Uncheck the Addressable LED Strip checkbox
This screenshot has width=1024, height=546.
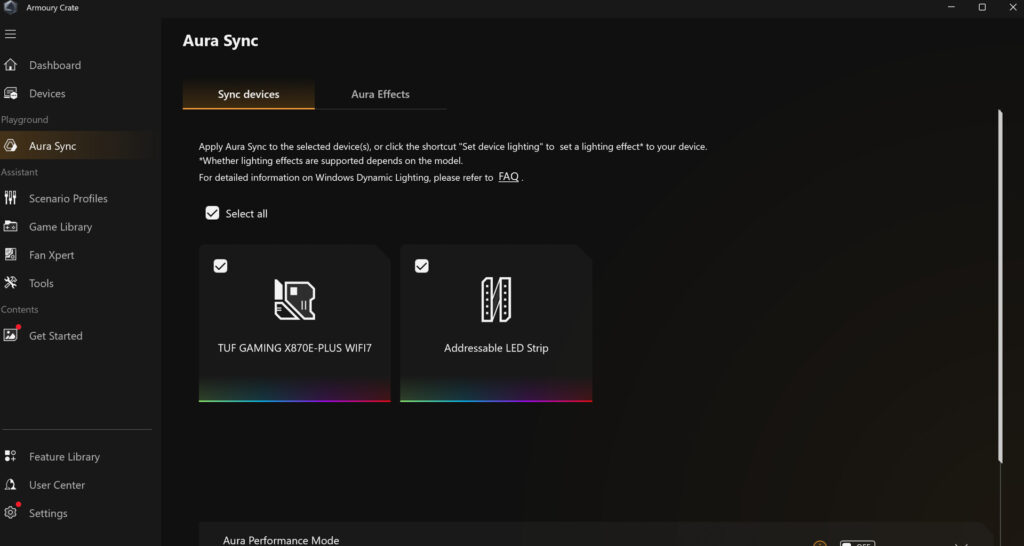(422, 266)
